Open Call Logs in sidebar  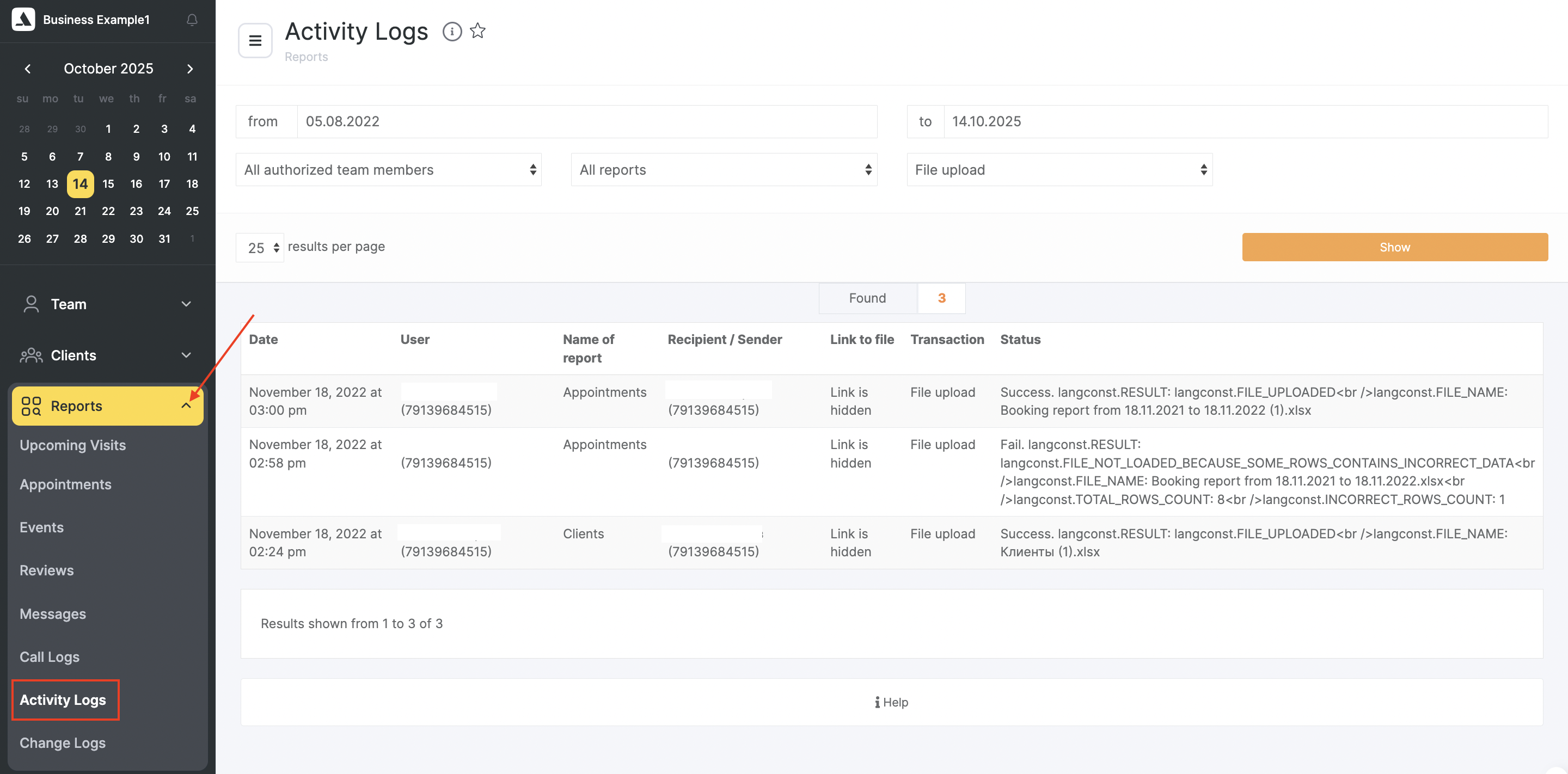click(x=50, y=656)
